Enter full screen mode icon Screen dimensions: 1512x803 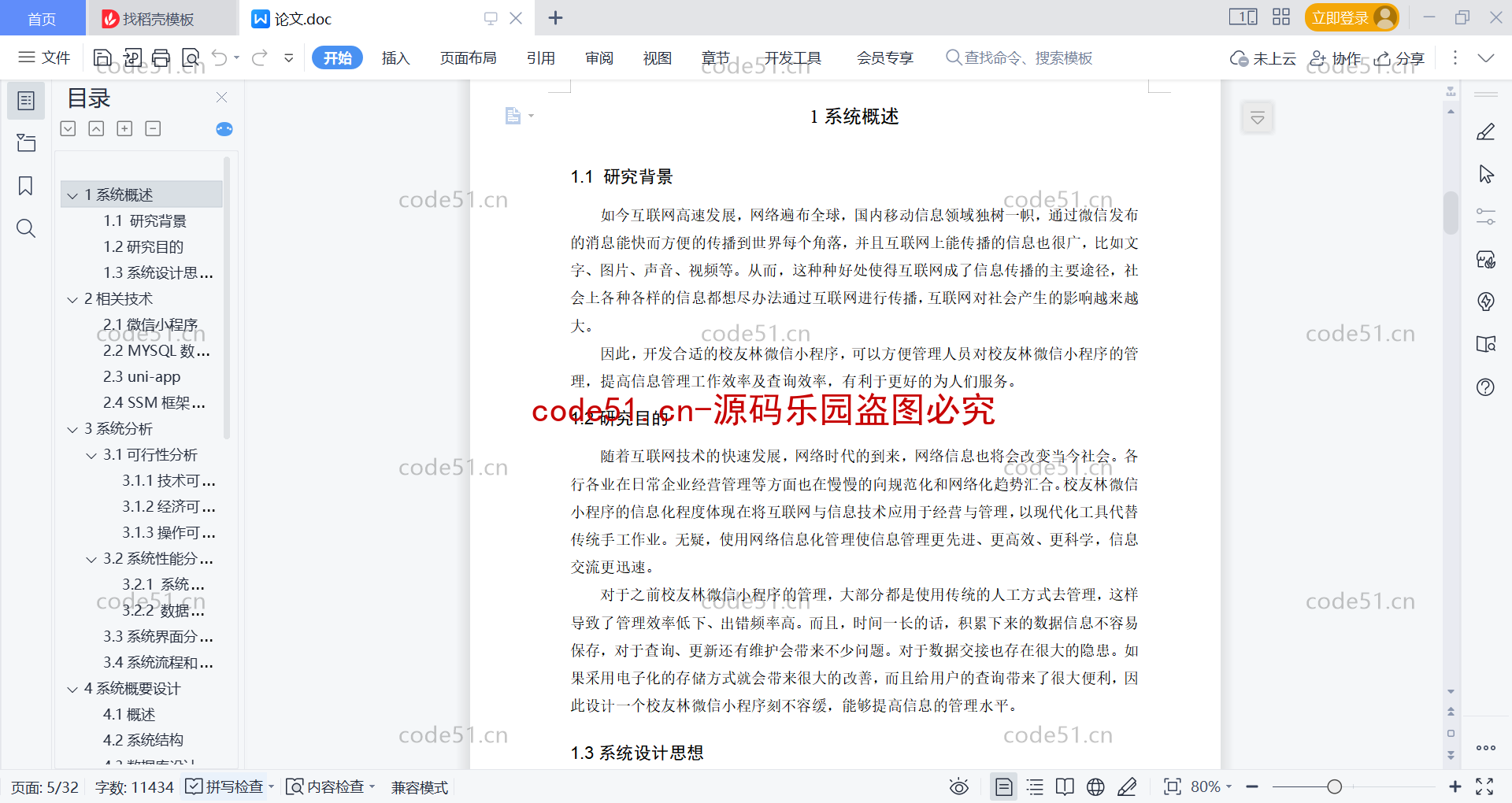coord(1484,786)
